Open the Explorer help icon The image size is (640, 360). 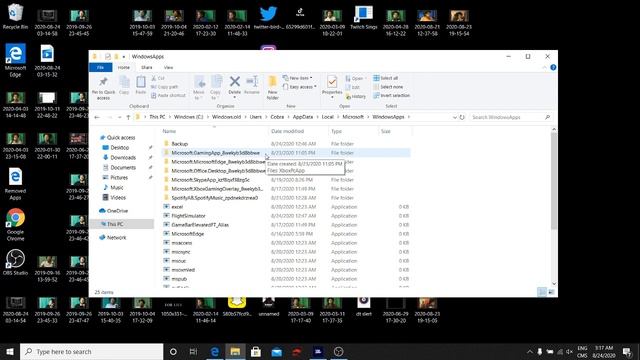(553, 67)
